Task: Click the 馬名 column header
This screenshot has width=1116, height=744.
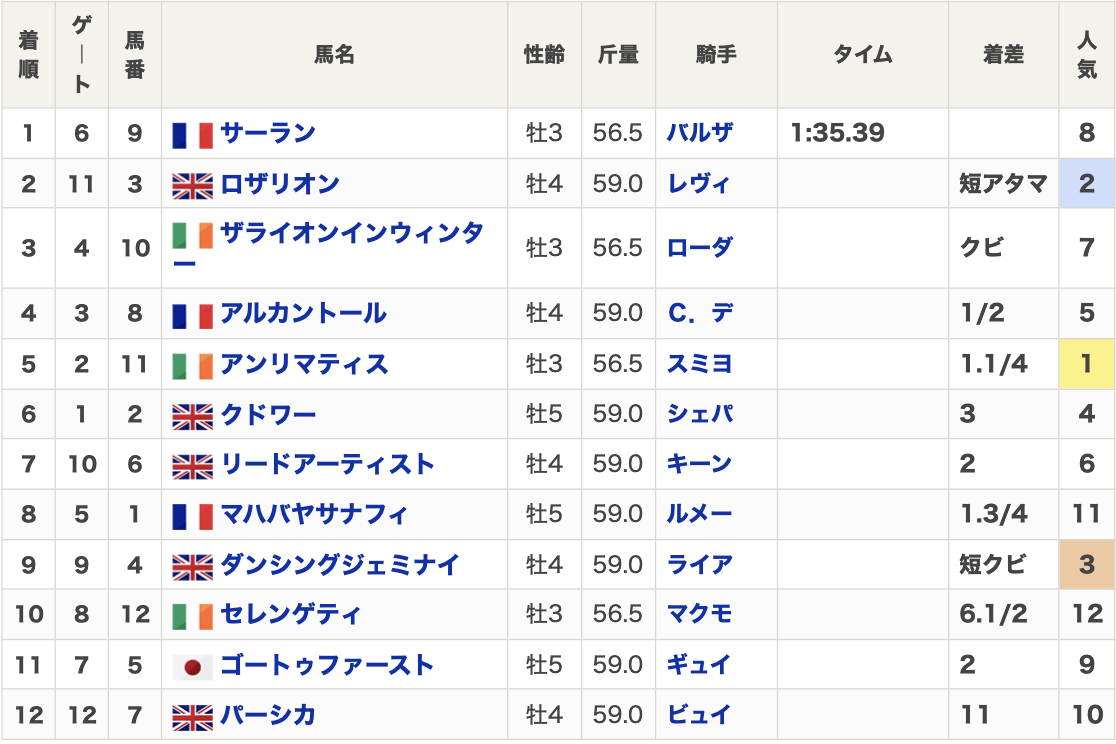Action: pos(334,55)
